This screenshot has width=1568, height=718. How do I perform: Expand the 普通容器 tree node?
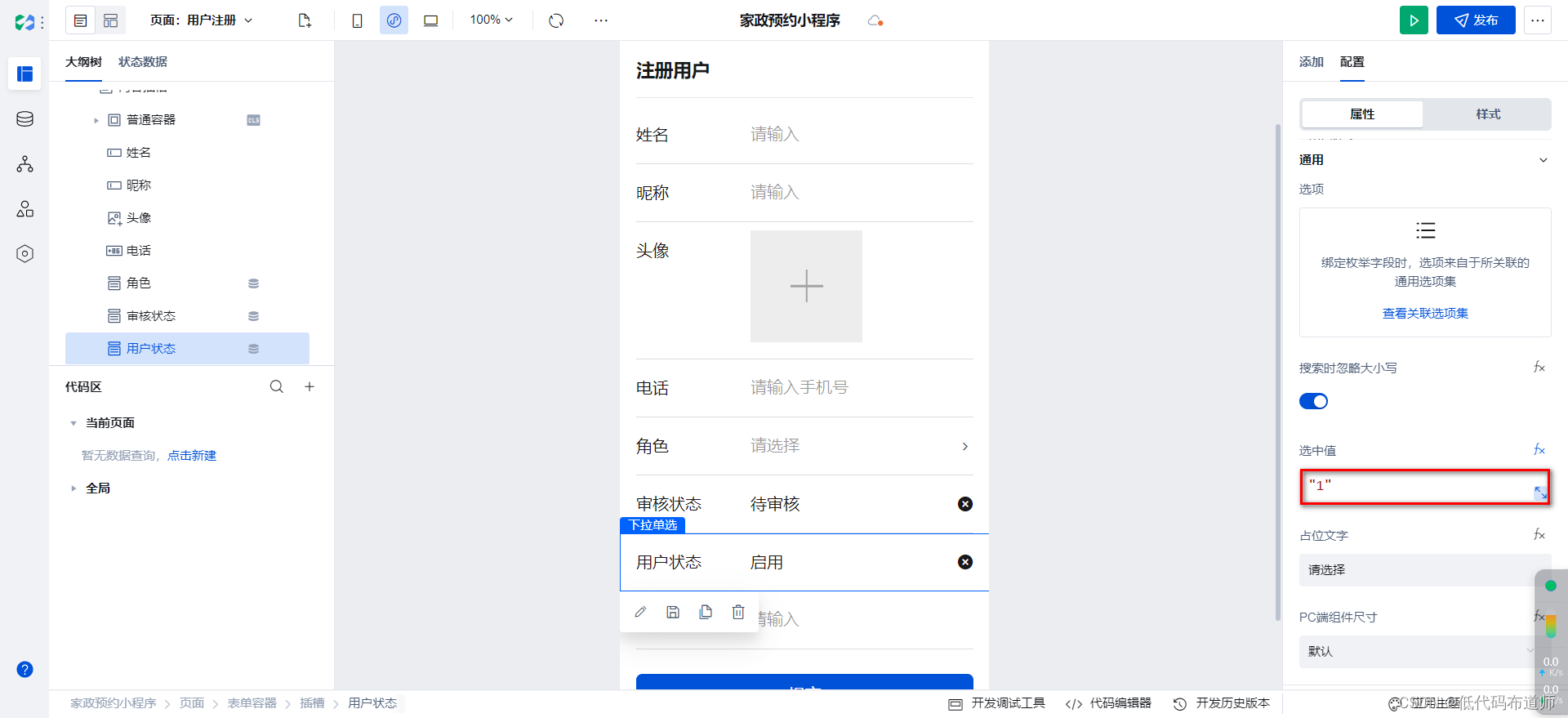(96, 120)
